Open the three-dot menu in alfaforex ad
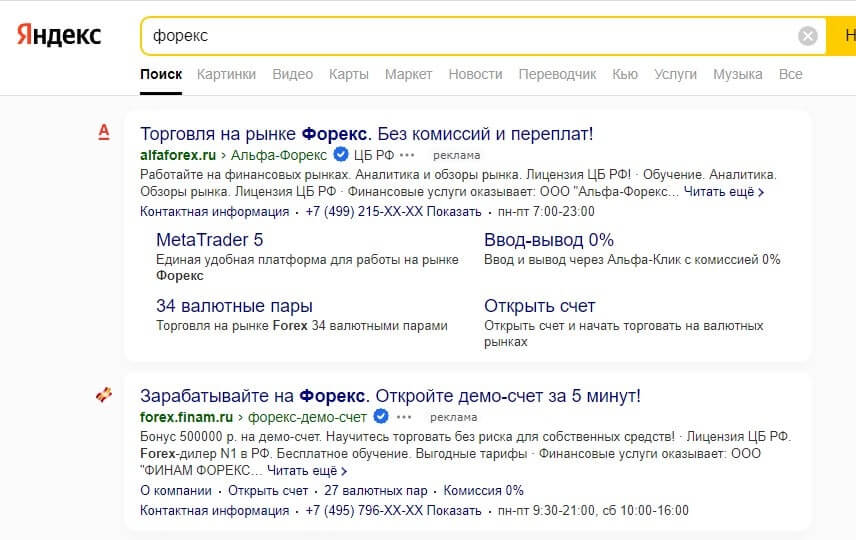Screen dimensions: 856x540 click(407, 155)
